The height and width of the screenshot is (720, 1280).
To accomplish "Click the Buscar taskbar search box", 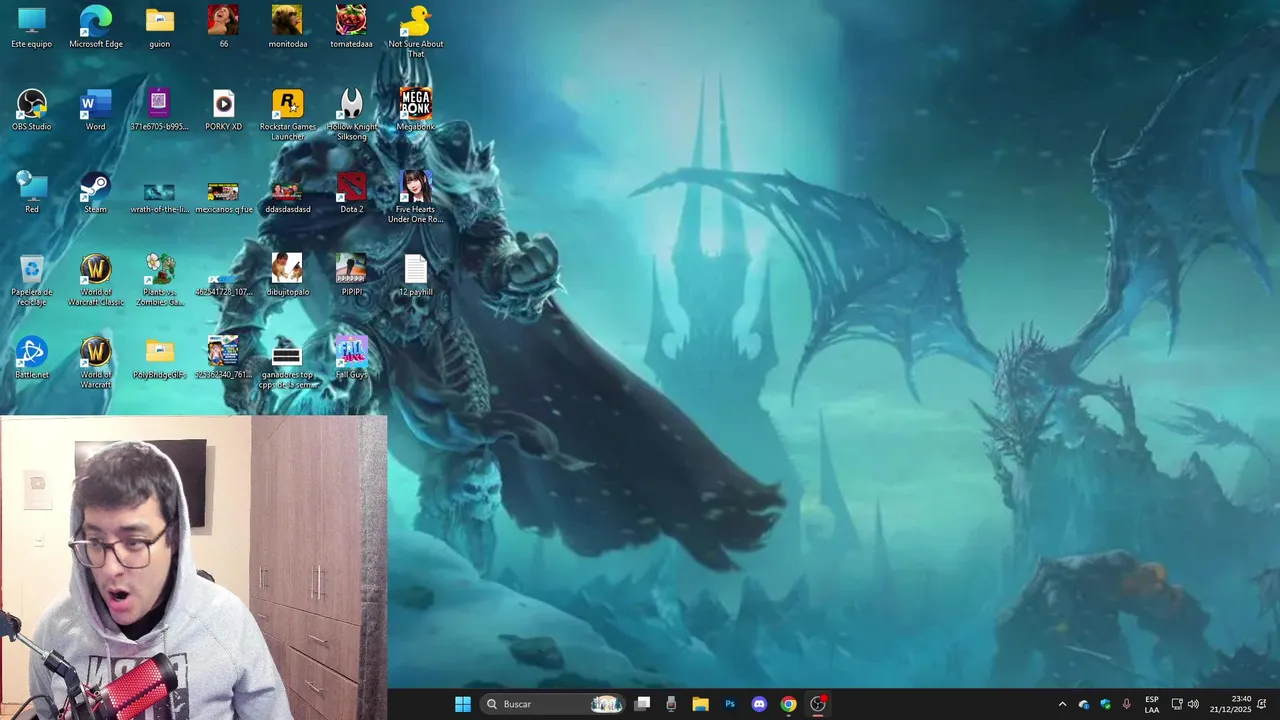I will pos(554,704).
